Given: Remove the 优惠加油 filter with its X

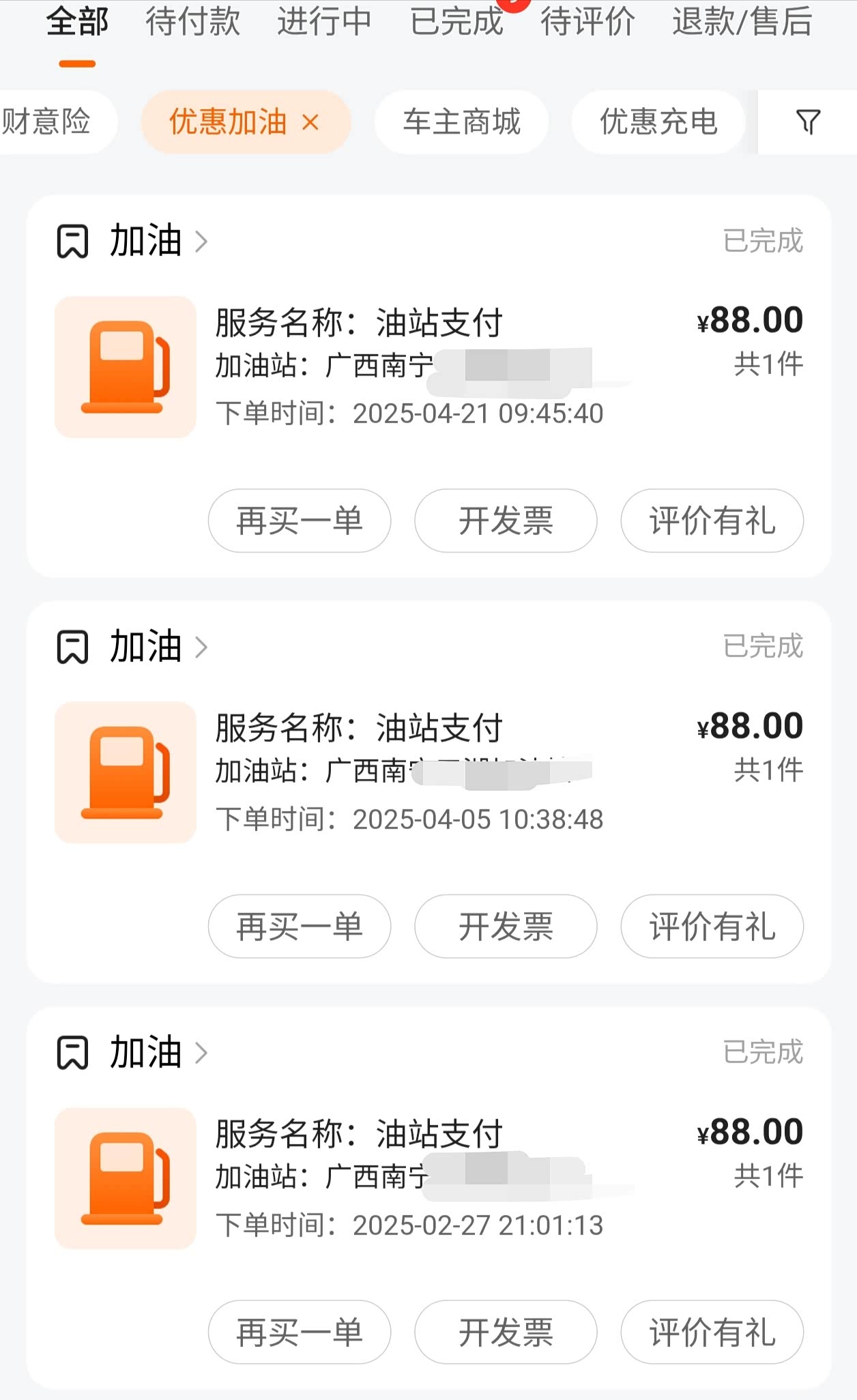Looking at the screenshot, I should point(310,123).
